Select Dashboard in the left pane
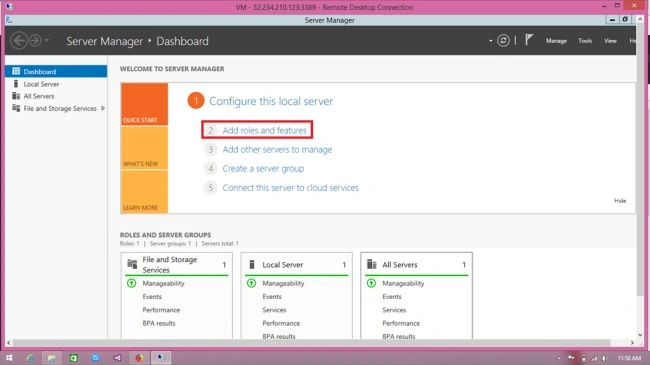The image size is (650, 365). coord(56,71)
